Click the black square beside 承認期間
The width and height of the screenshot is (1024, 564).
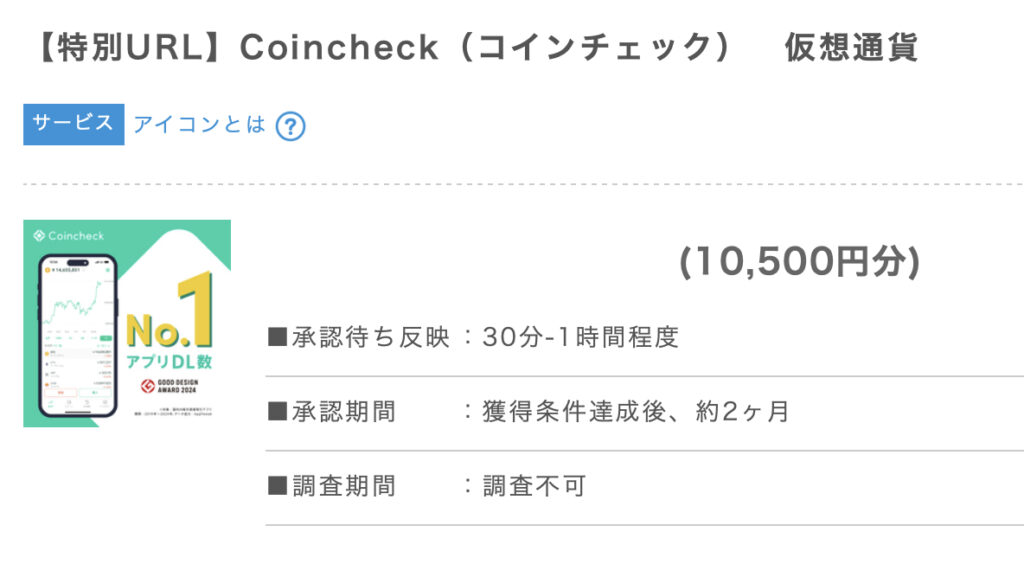click(278, 412)
